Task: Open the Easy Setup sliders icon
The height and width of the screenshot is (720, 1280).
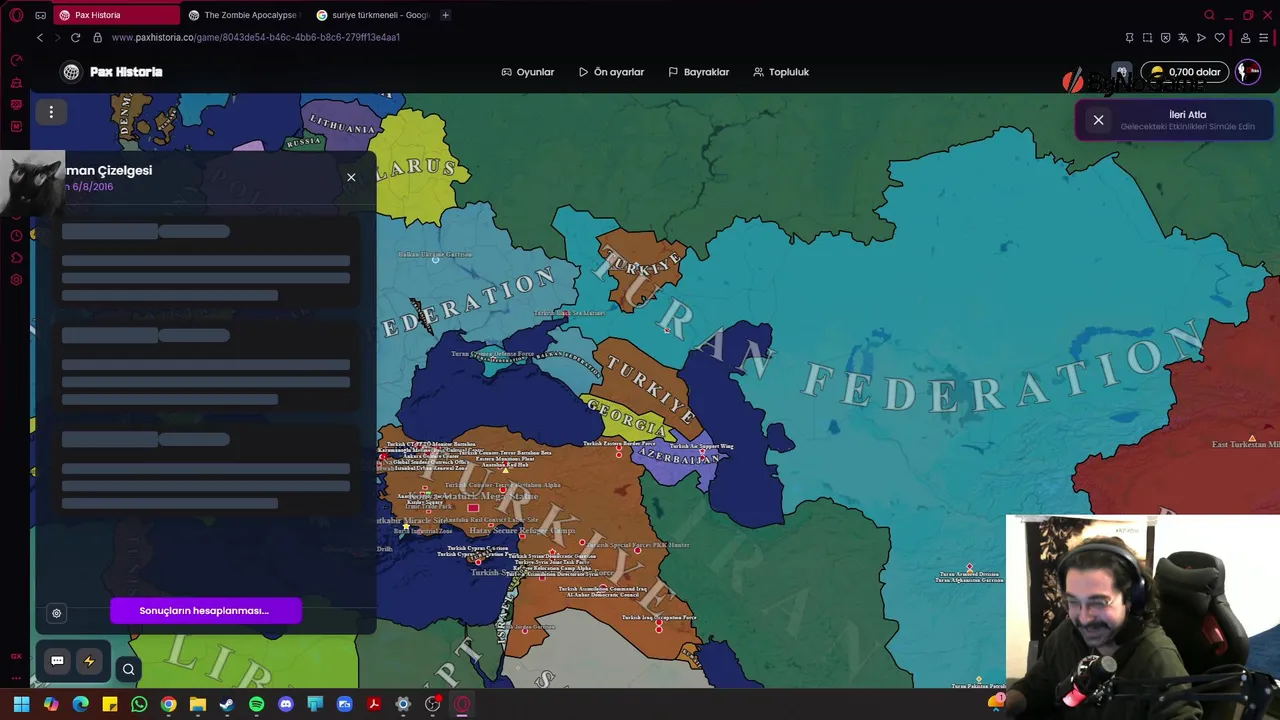Action: click(x=1264, y=38)
